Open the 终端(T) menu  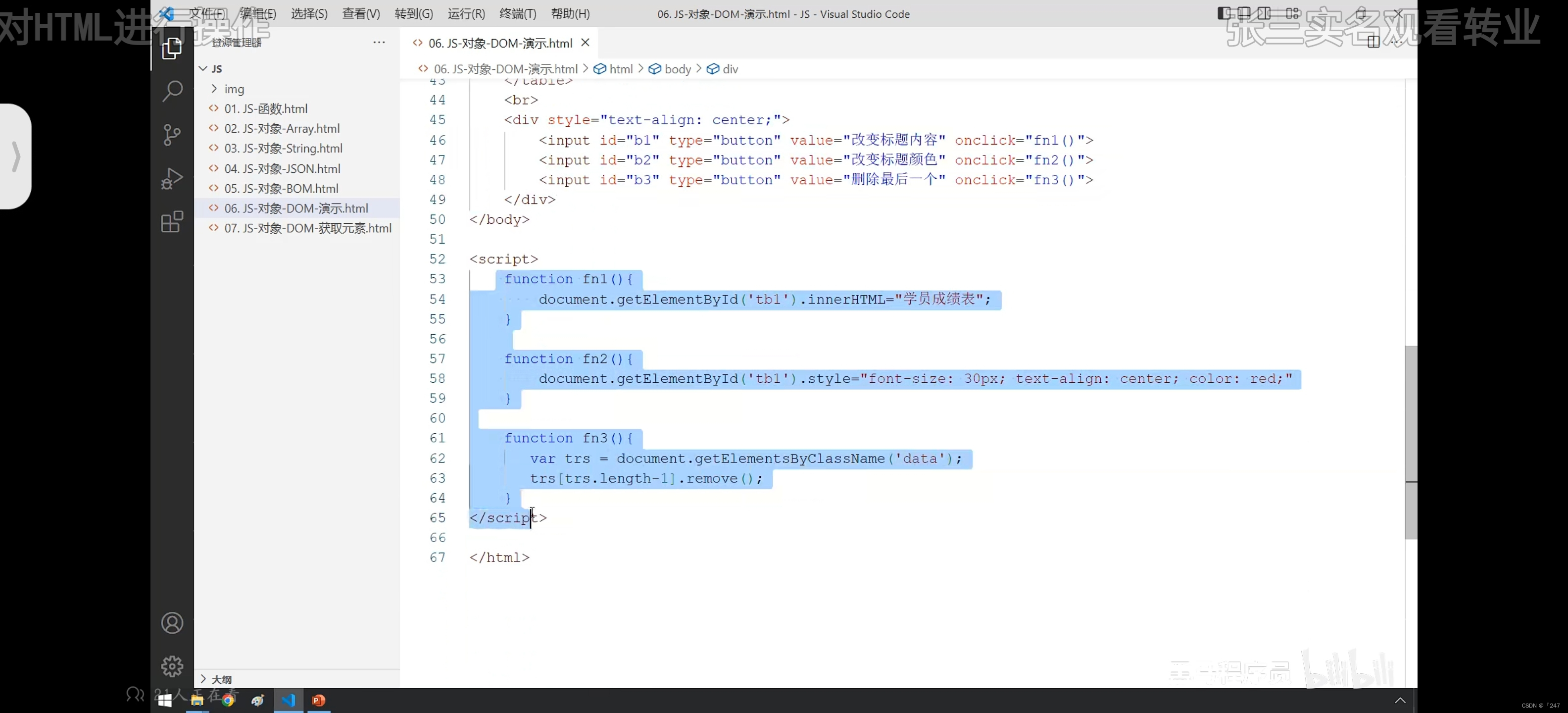[518, 13]
